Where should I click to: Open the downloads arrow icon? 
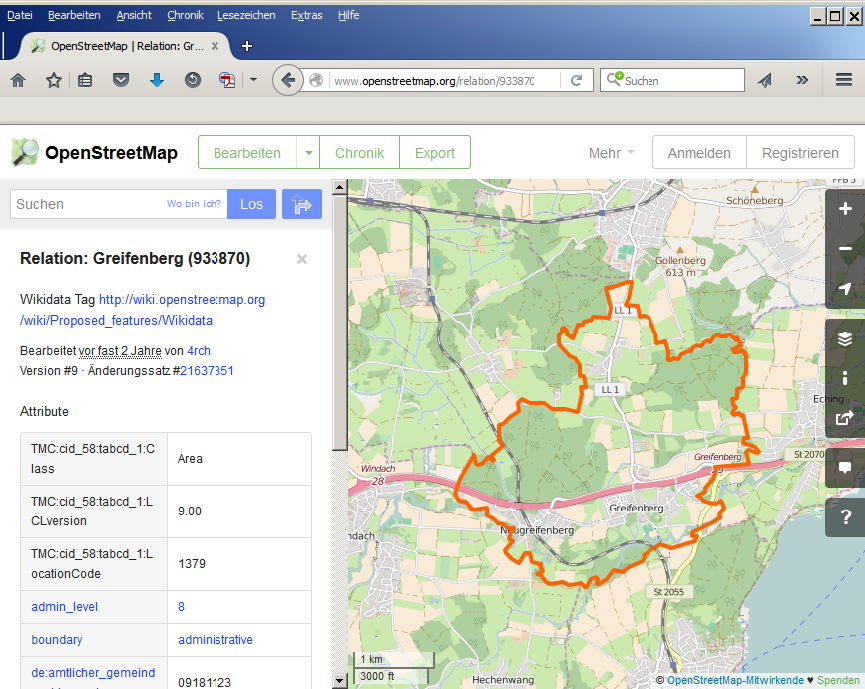pyautogui.click(x=157, y=81)
